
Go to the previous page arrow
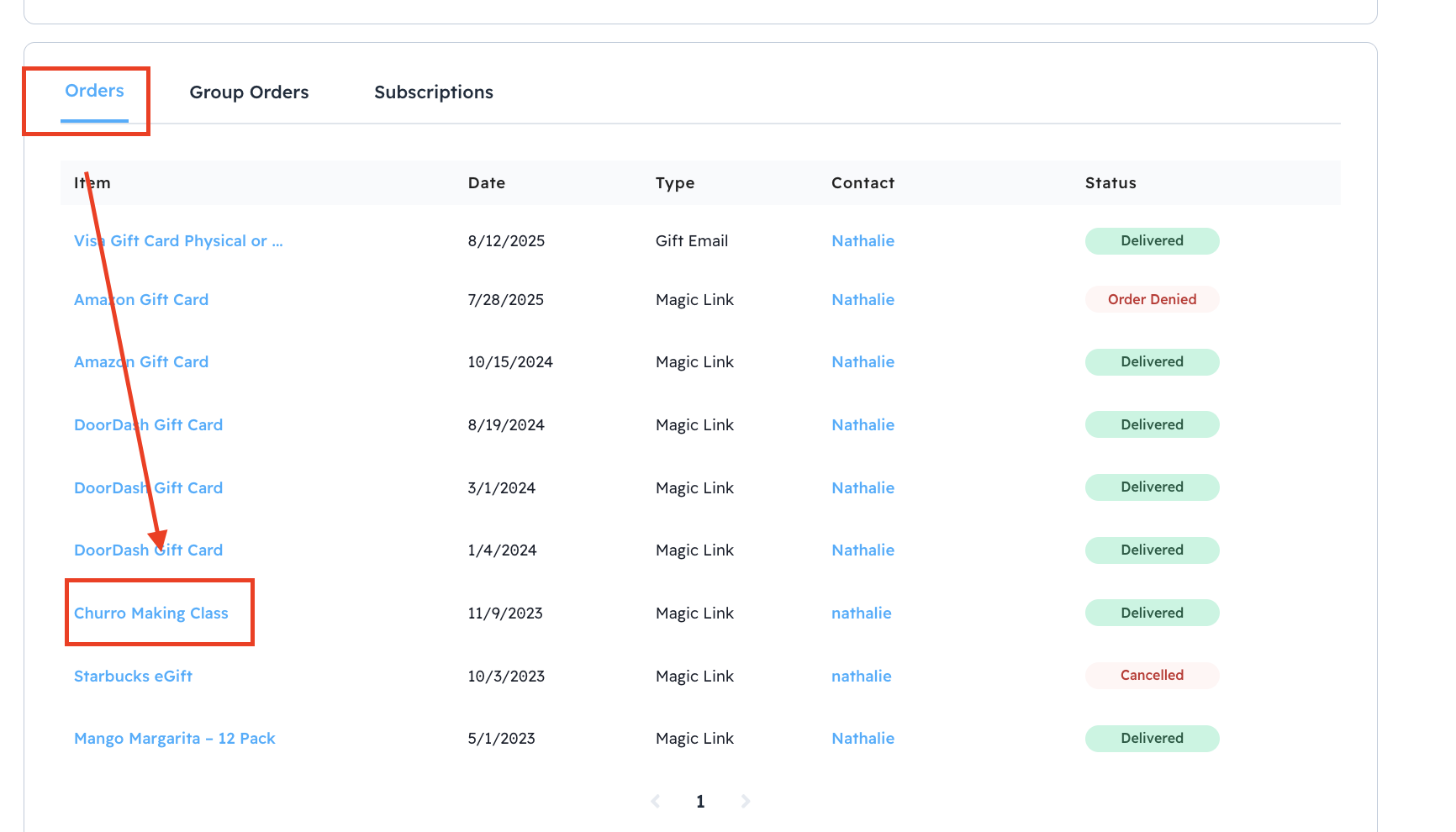click(x=656, y=802)
